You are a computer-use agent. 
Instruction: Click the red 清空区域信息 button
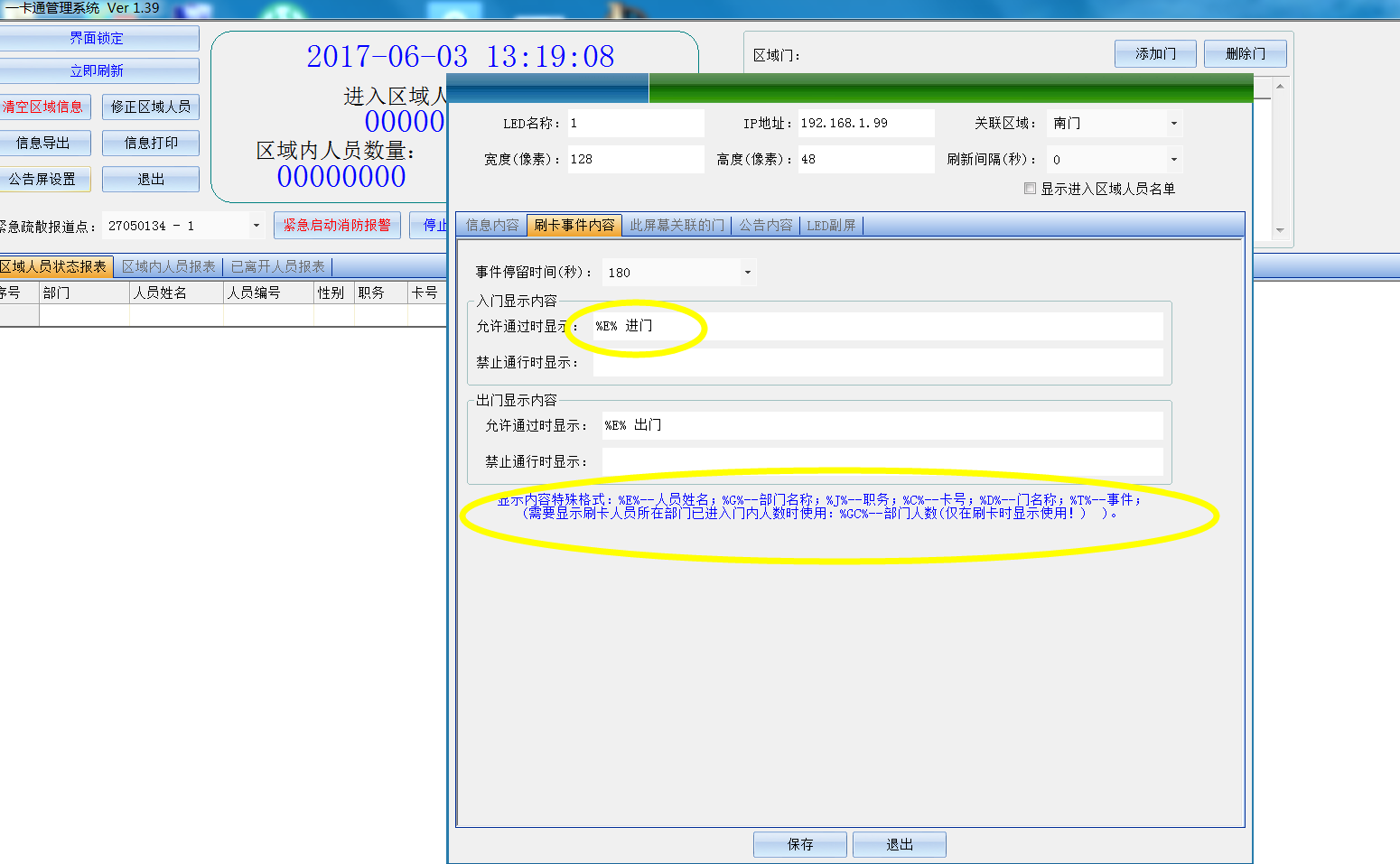click(43, 107)
